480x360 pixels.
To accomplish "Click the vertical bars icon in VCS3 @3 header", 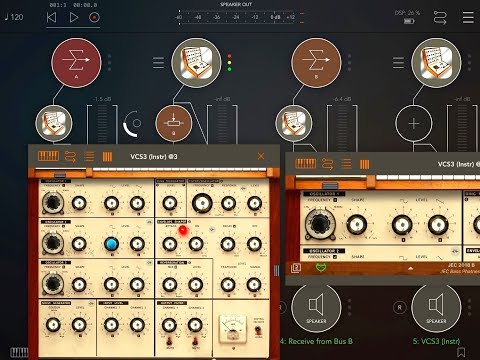I will point(107,157).
